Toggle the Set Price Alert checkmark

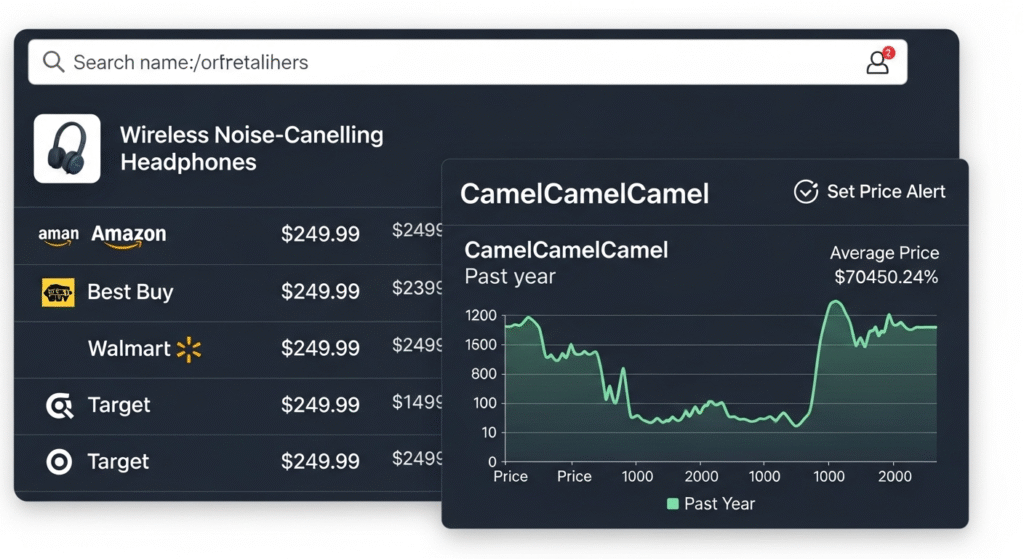pyautogui.click(x=806, y=192)
